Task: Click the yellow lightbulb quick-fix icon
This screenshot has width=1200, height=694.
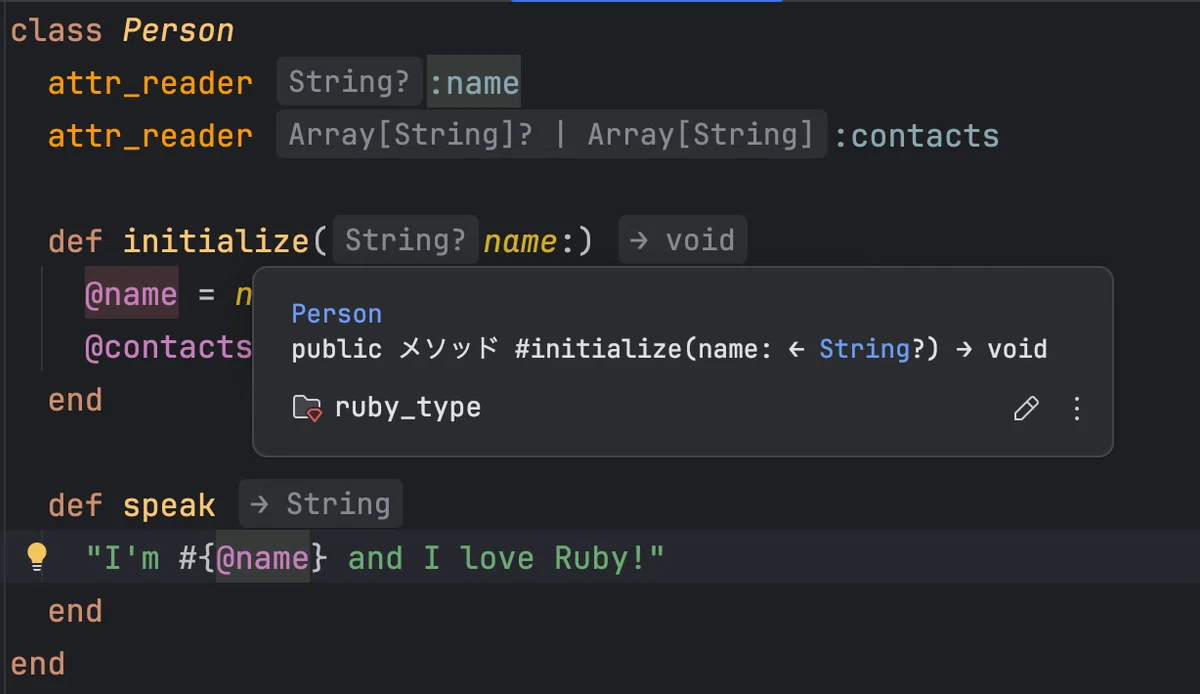Action: coord(37,557)
